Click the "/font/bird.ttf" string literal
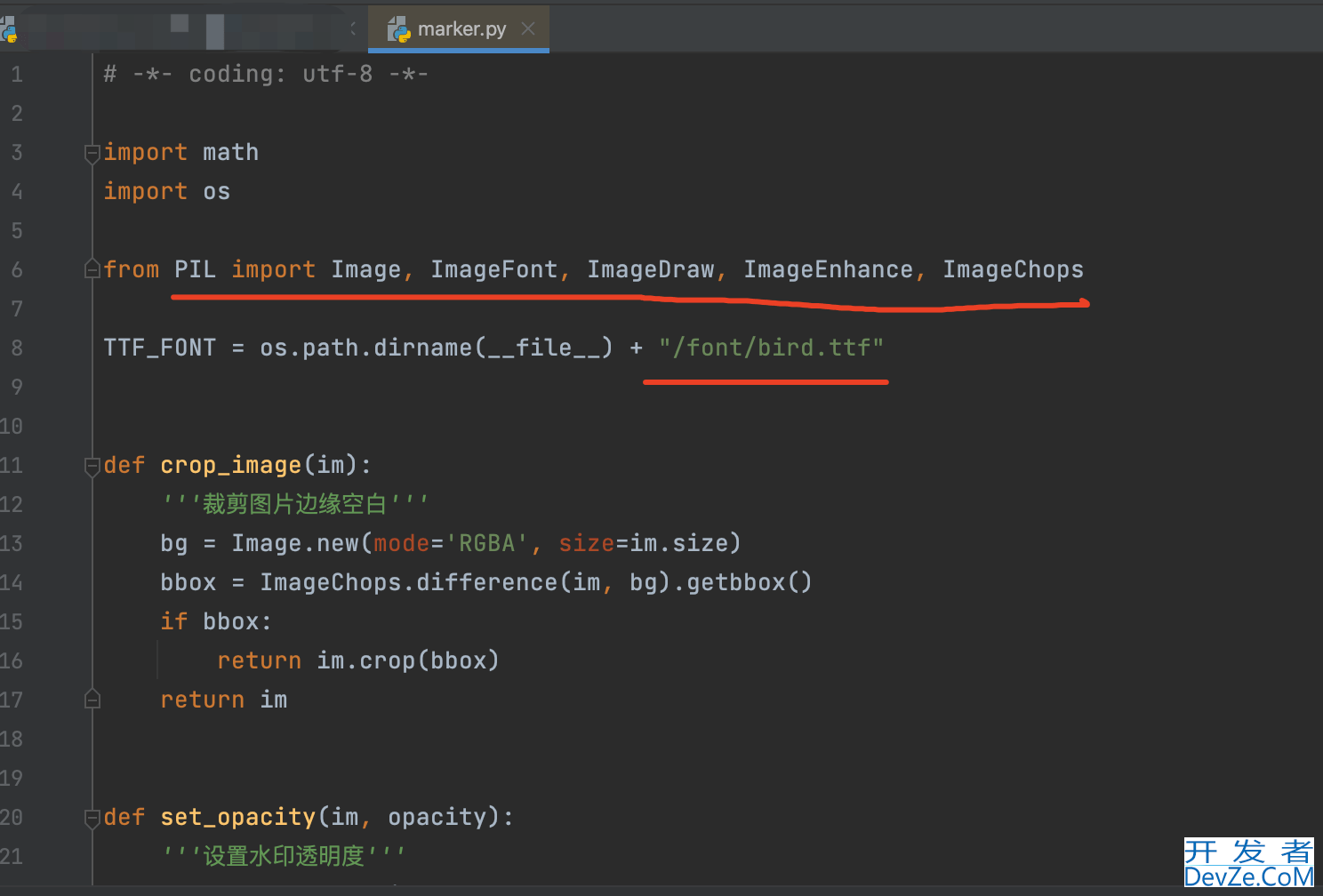This screenshot has height=896, width=1323. pos(772,348)
